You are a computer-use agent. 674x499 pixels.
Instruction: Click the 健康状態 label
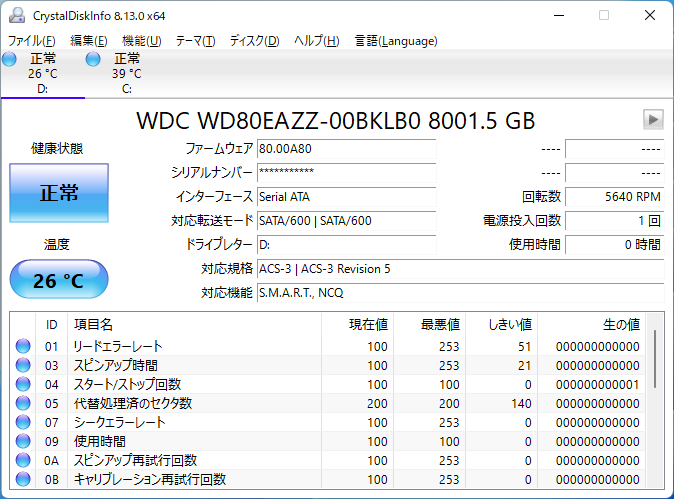point(57,149)
